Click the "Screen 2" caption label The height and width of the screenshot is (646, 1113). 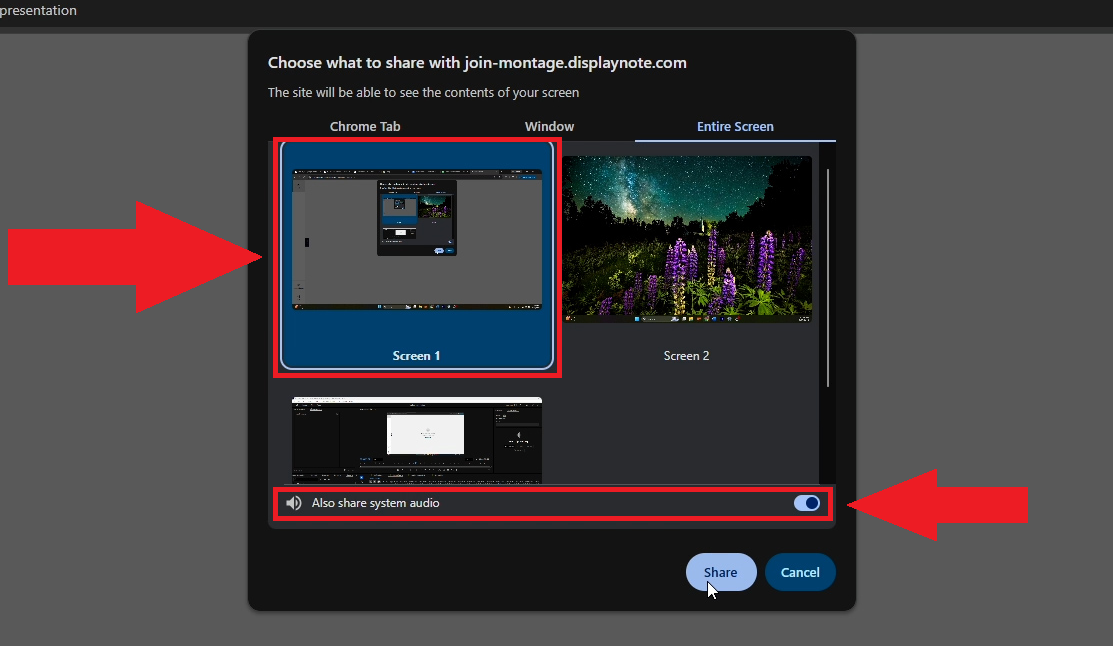[x=686, y=356]
